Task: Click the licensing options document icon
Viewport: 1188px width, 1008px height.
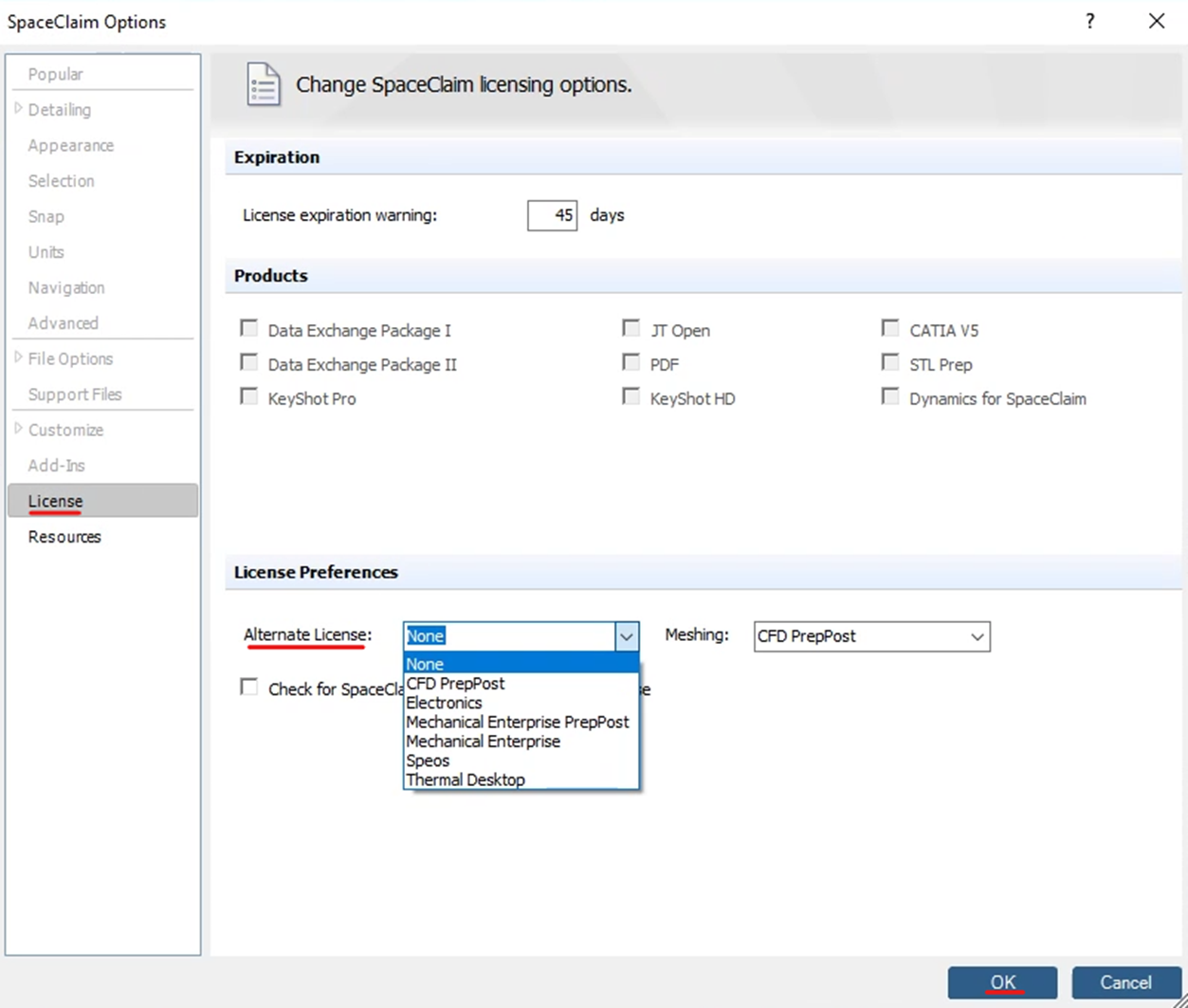Action: click(x=263, y=84)
